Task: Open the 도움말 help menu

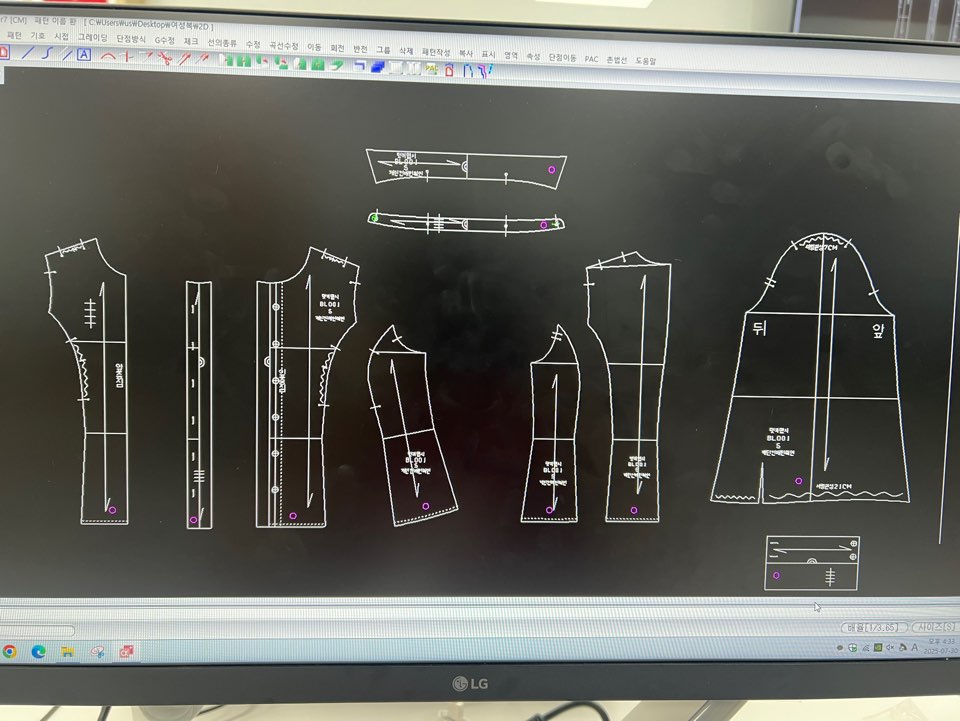Action: (x=646, y=60)
